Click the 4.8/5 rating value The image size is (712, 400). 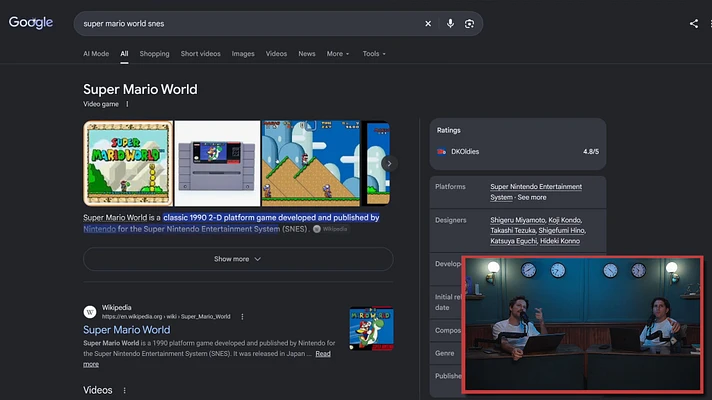tap(591, 152)
